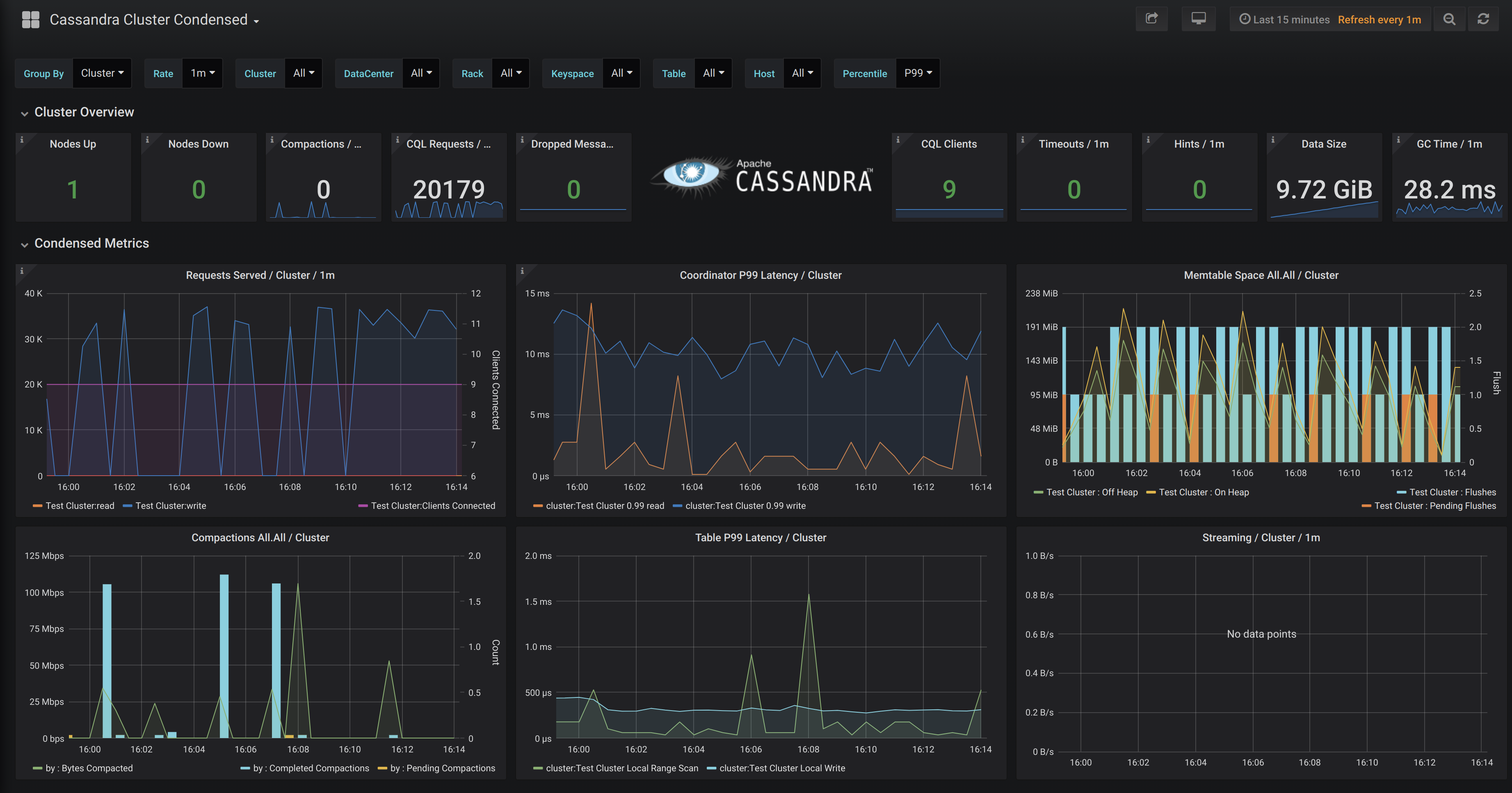1512x793 pixels.
Task: Select the DataCenter All filter
Action: coord(420,73)
